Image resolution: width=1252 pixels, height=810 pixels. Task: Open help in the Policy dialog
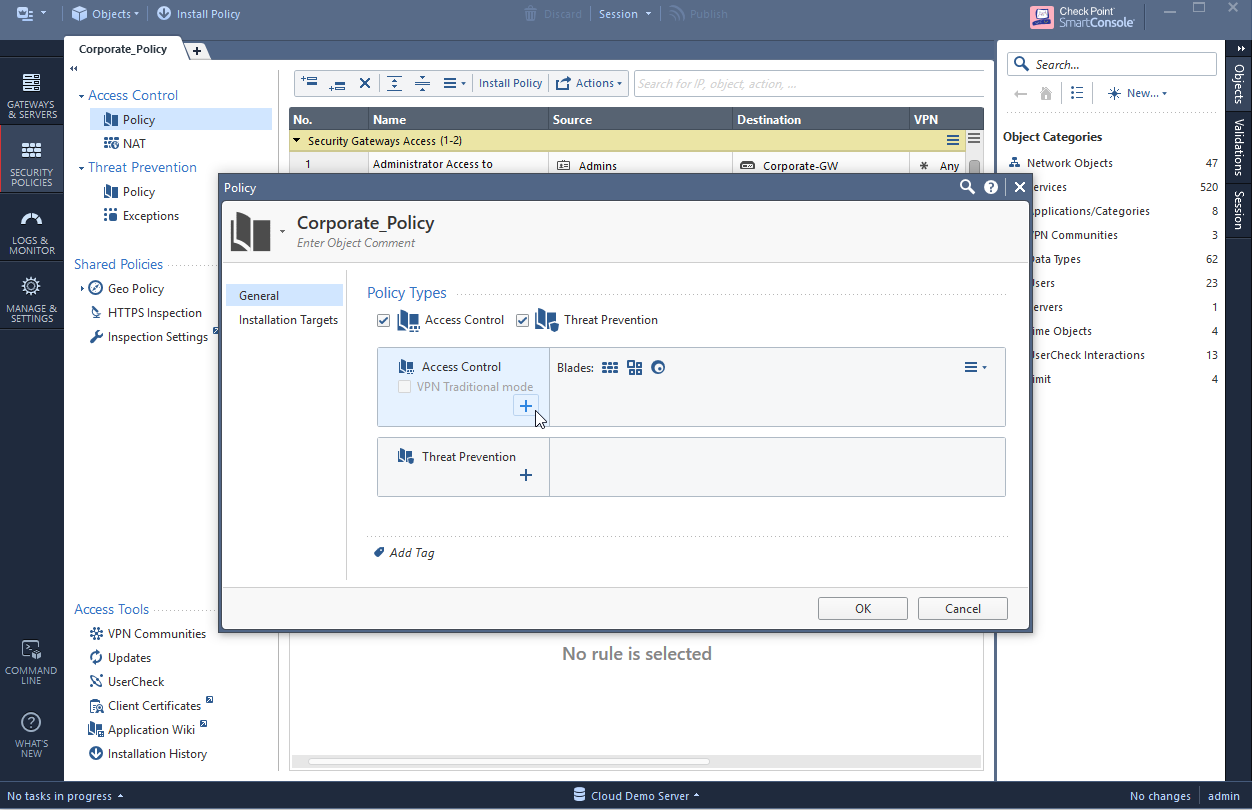991,187
